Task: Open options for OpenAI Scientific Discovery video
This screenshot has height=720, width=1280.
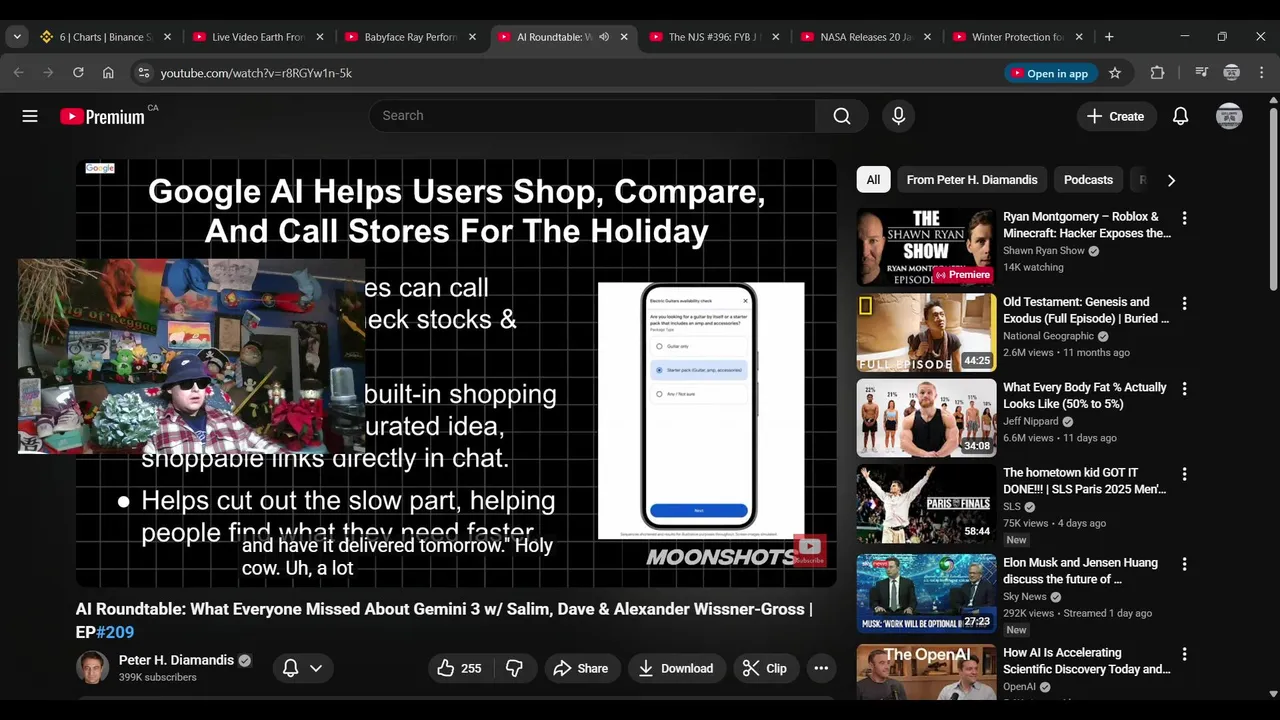Action: (1184, 654)
